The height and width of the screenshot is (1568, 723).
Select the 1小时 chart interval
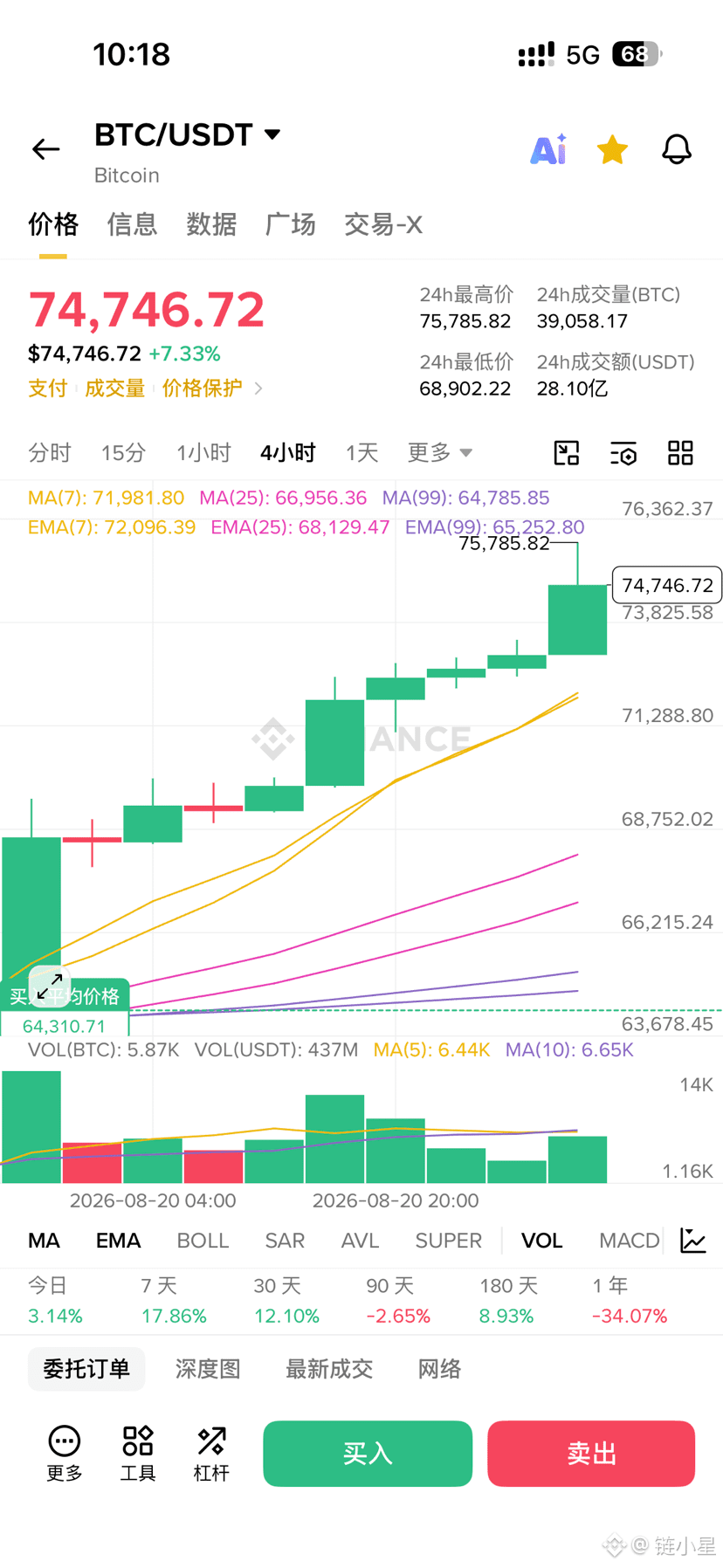203,453
